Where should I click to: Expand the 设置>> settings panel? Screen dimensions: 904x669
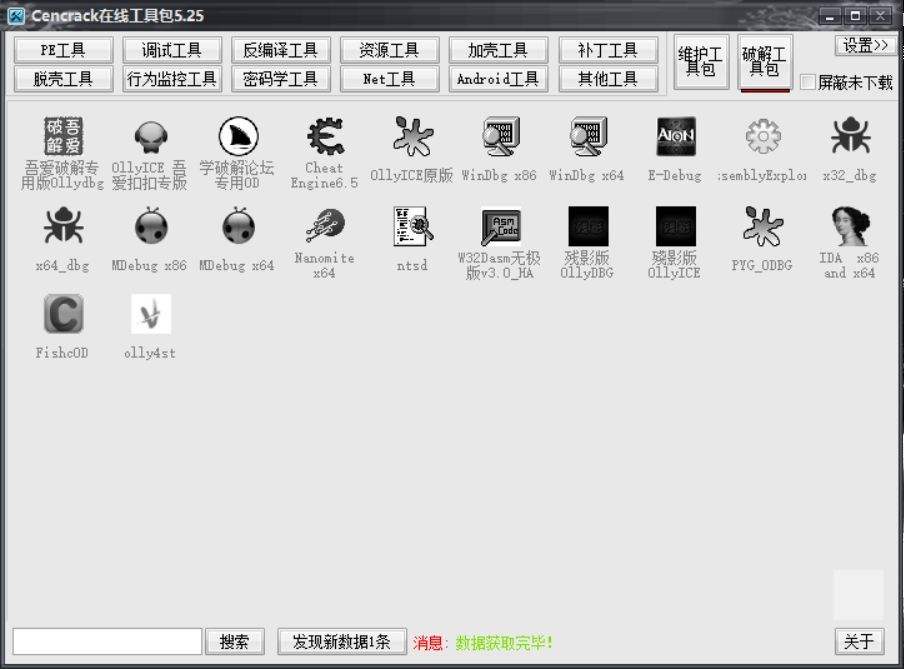[865, 45]
